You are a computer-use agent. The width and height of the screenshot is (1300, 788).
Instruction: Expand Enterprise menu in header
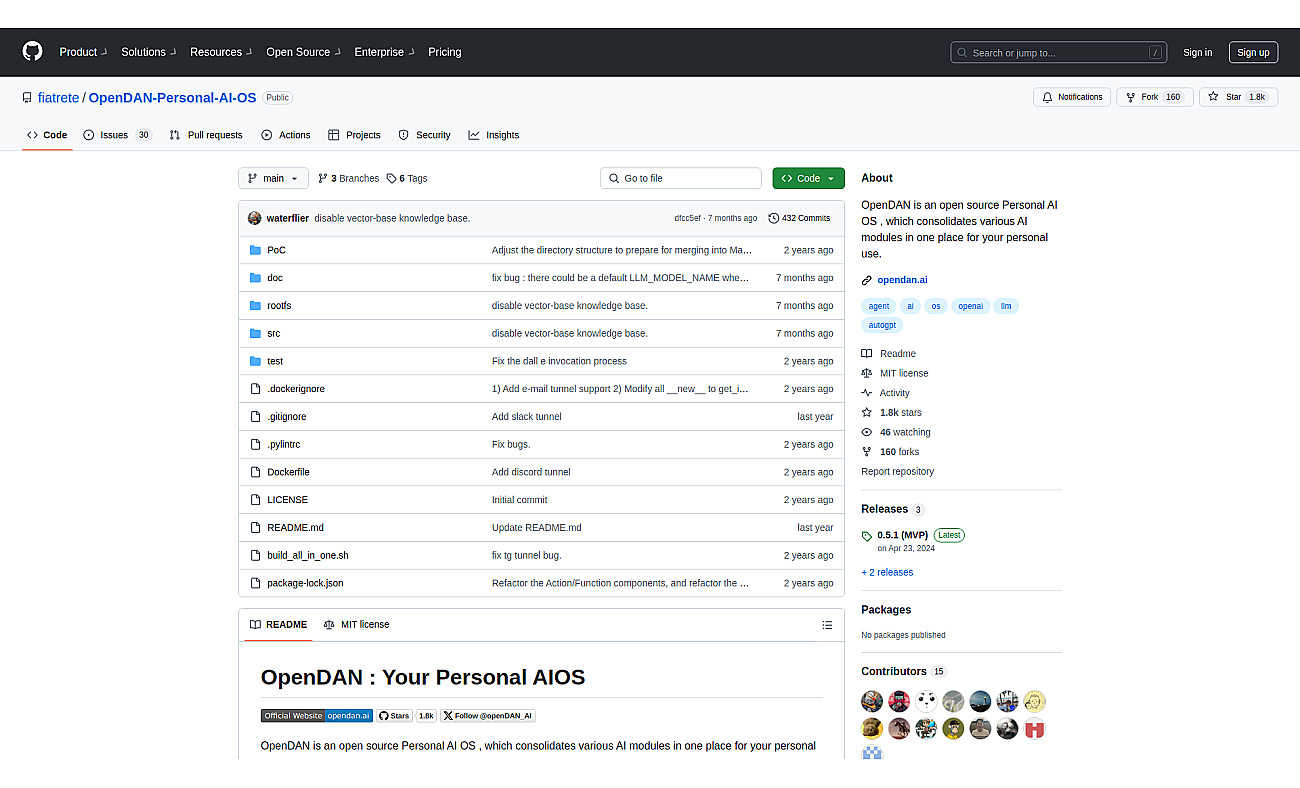(384, 52)
